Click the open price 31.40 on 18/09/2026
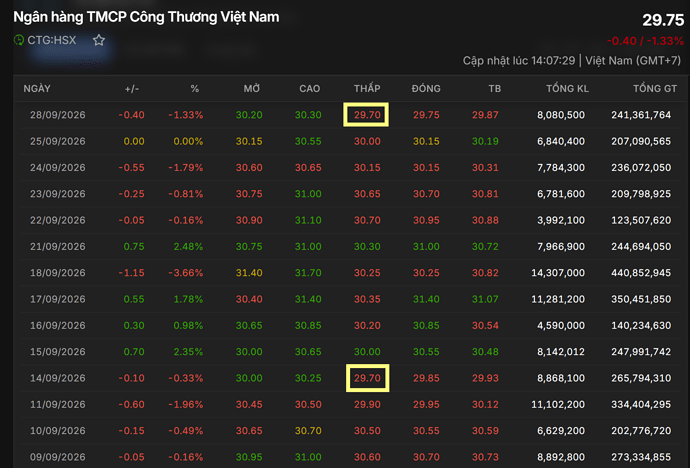690x468 pixels. (x=249, y=273)
